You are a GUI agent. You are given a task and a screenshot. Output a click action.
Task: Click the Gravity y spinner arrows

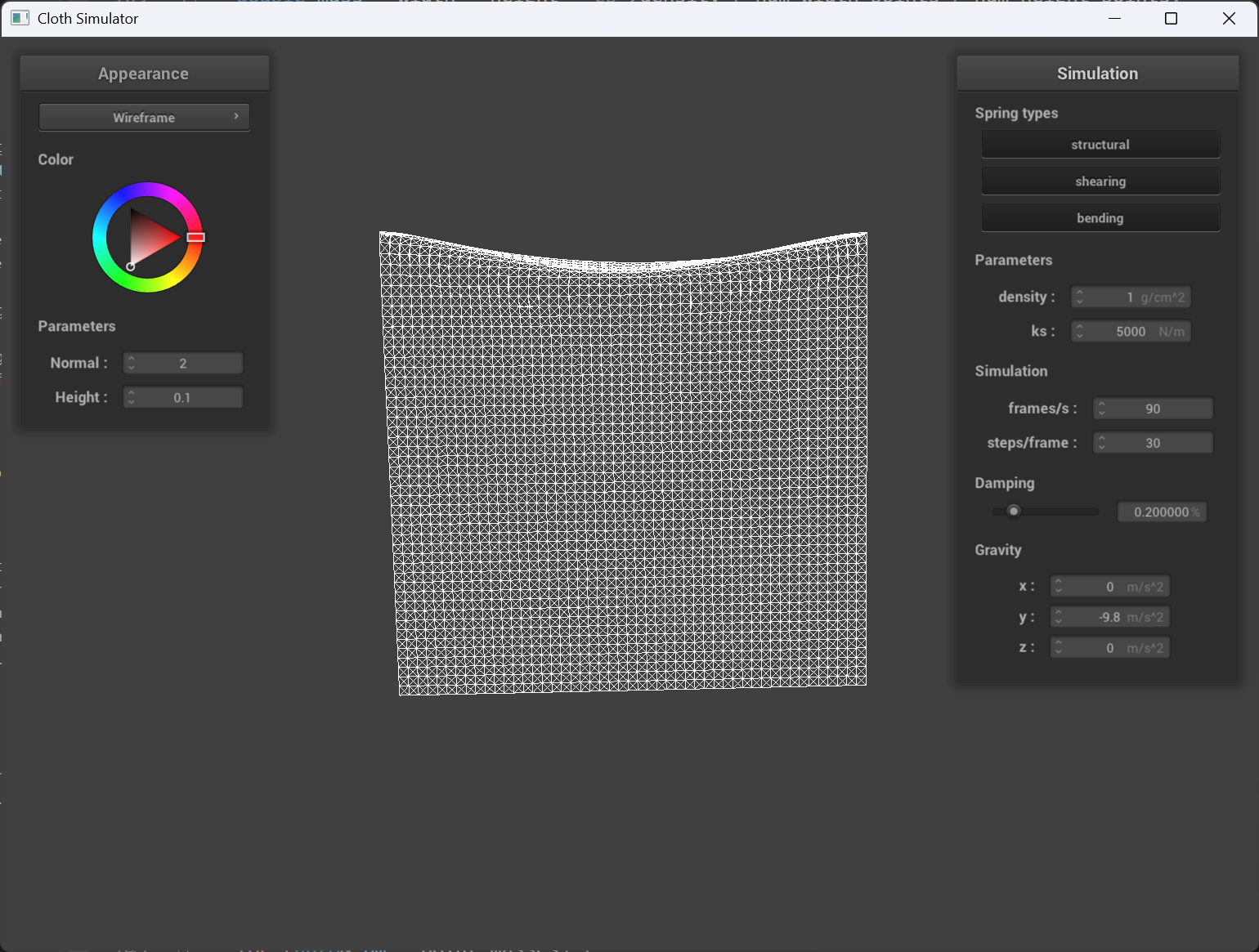[1059, 617]
